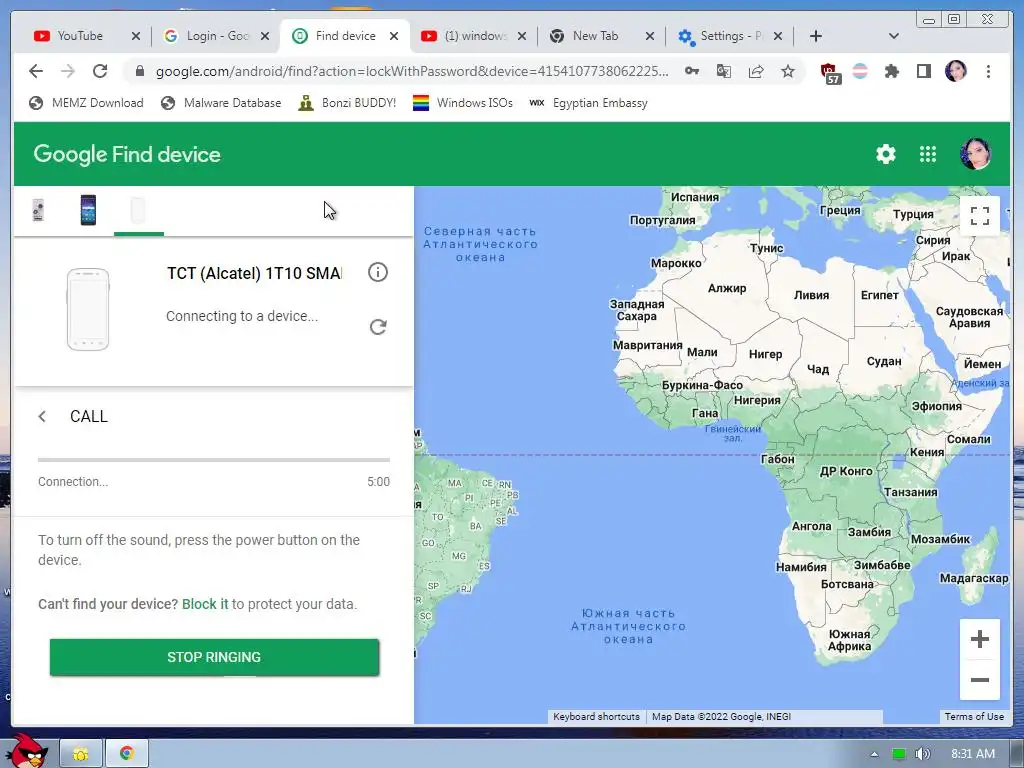1024x768 pixels.
Task: Open the red shield extension with 57 badge
Action: (829, 72)
